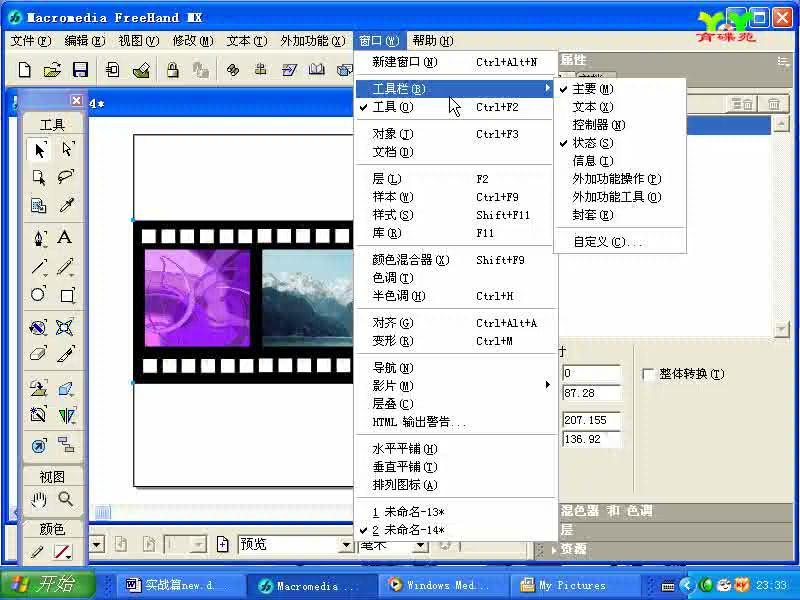Enable the 控制器 toolbar
Viewport: 800px width, 600px height.
click(x=620, y=125)
